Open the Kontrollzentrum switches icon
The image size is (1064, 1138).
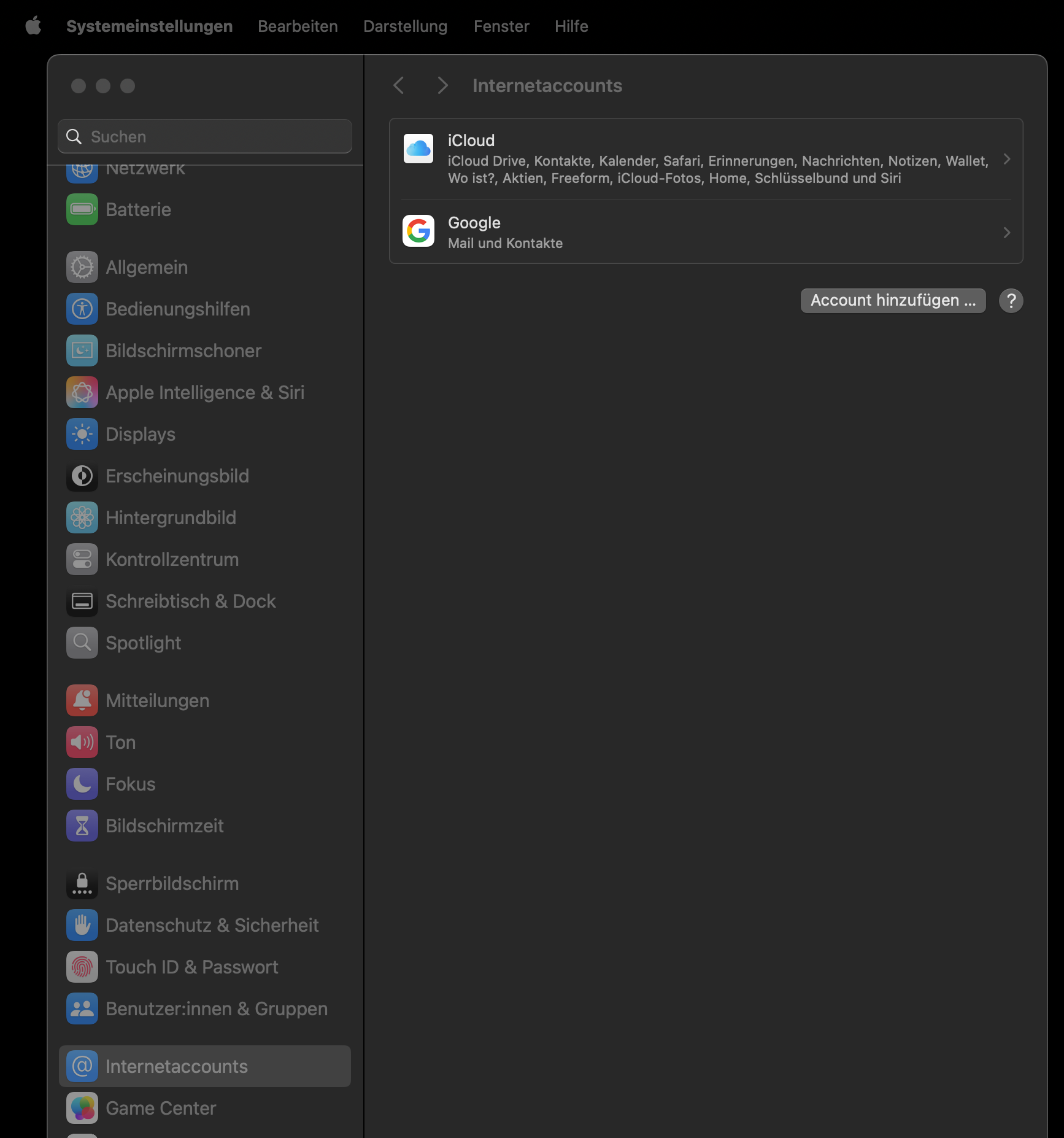[x=82, y=559]
